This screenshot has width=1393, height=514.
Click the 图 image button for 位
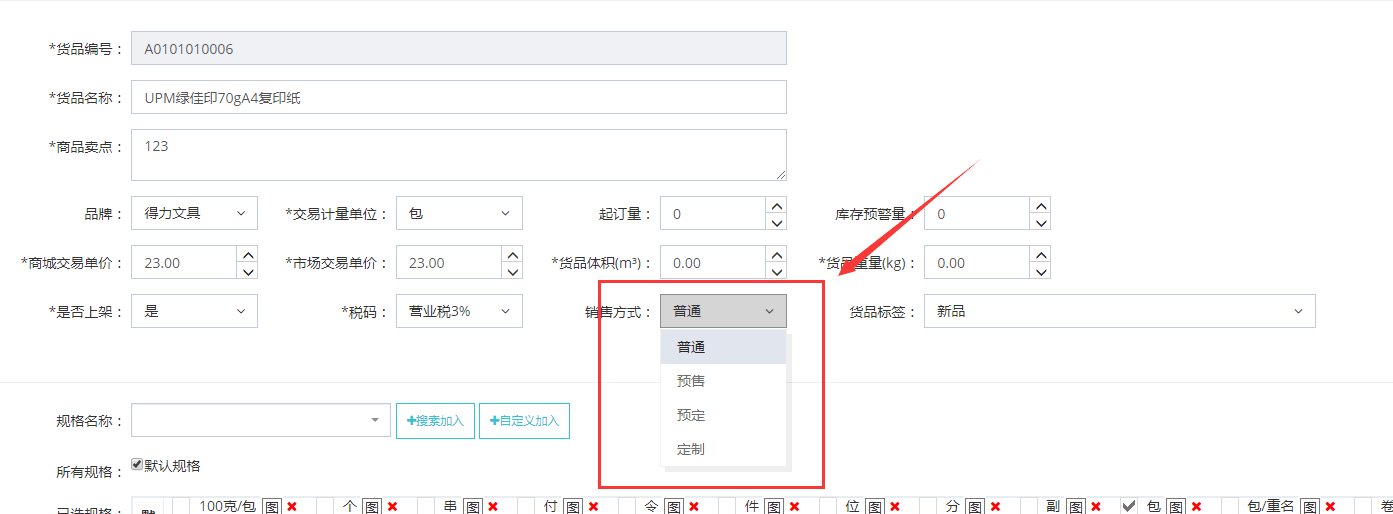click(x=875, y=507)
